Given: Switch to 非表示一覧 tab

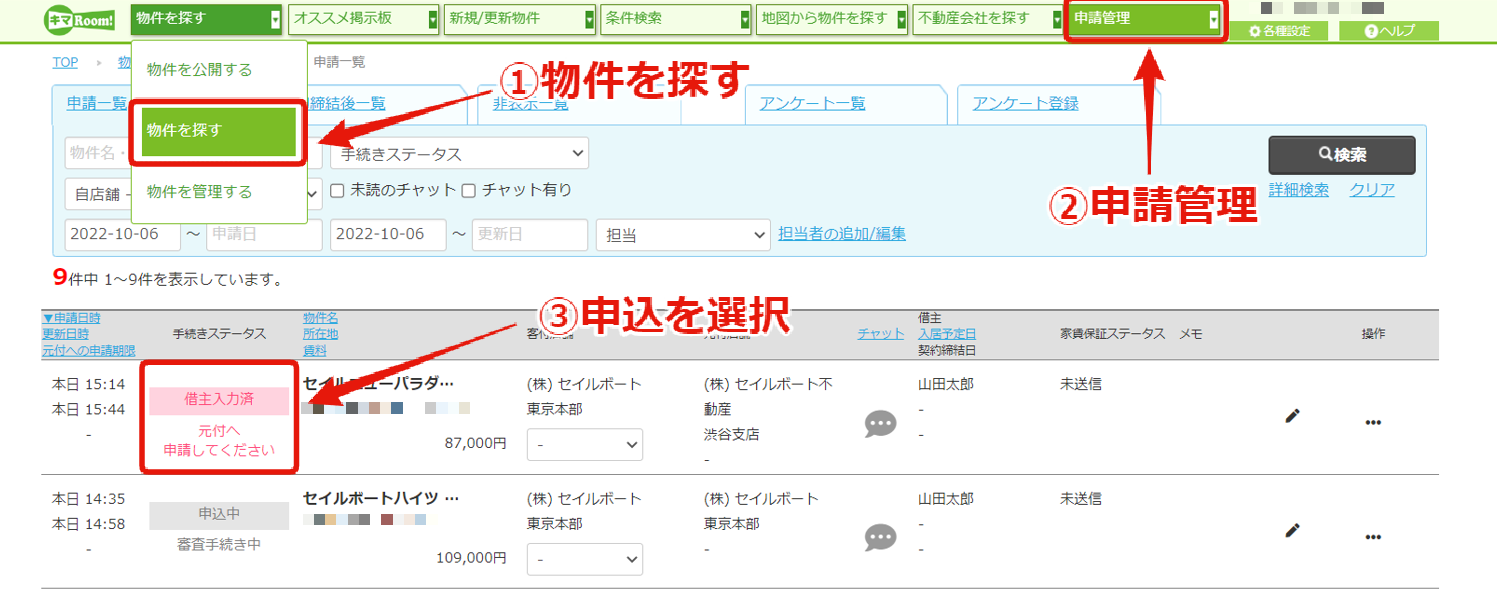Looking at the screenshot, I should click(x=530, y=104).
